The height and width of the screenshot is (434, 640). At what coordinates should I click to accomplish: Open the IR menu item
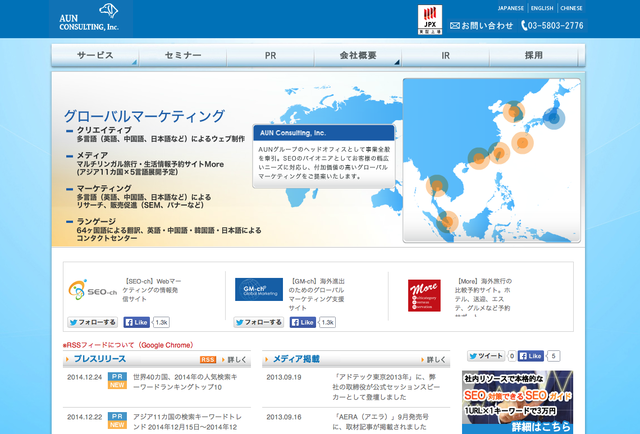click(446, 56)
